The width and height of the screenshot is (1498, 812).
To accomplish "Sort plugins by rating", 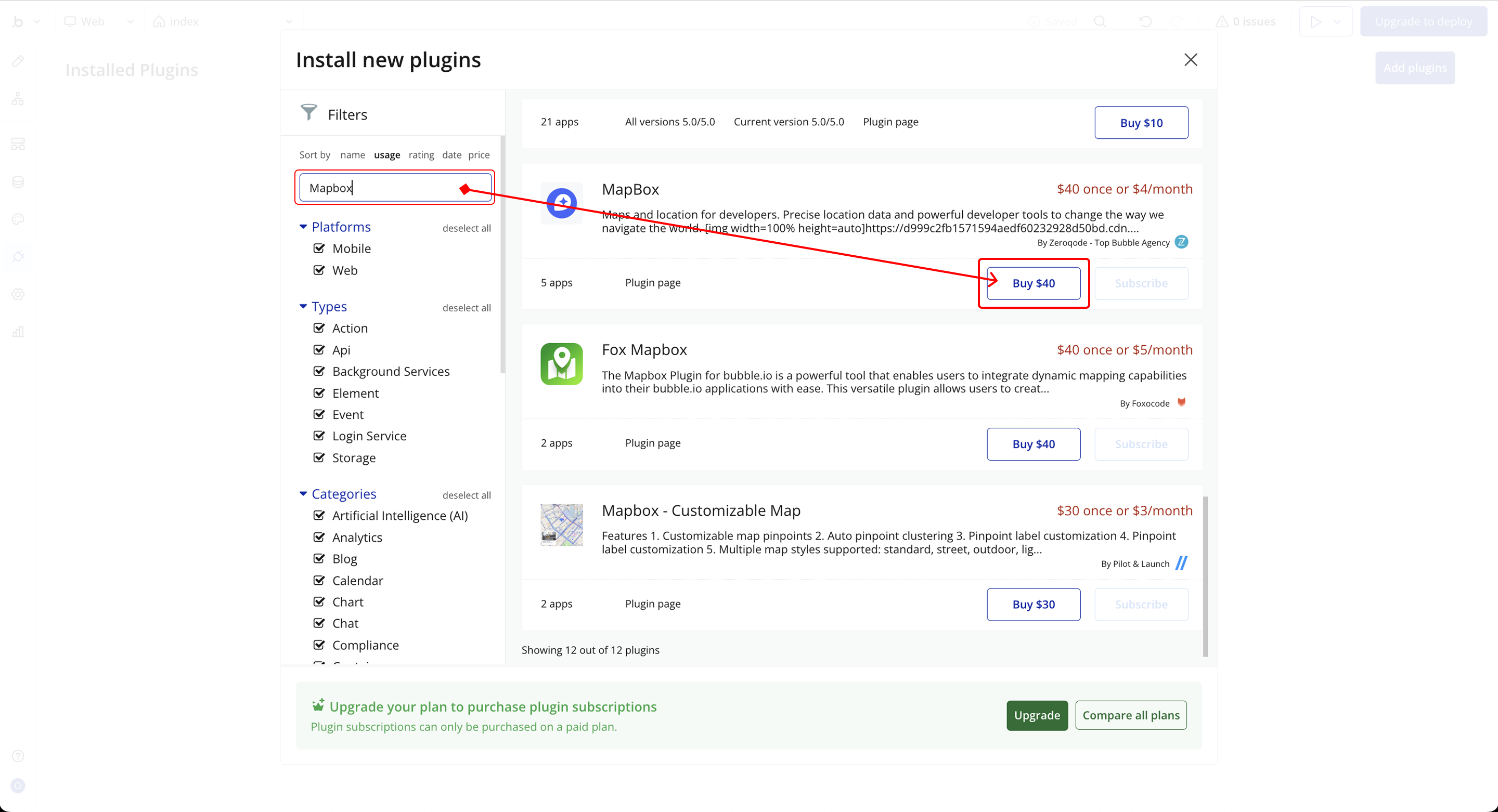I will pyautogui.click(x=421, y=154).
